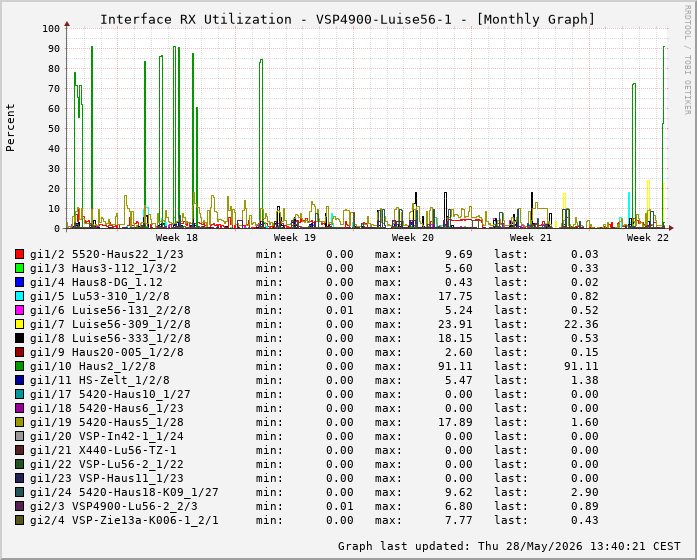Viewport: 697px width, 560px height.
Task: Click the Graph last updated timestamp
Action: point(509,546)
